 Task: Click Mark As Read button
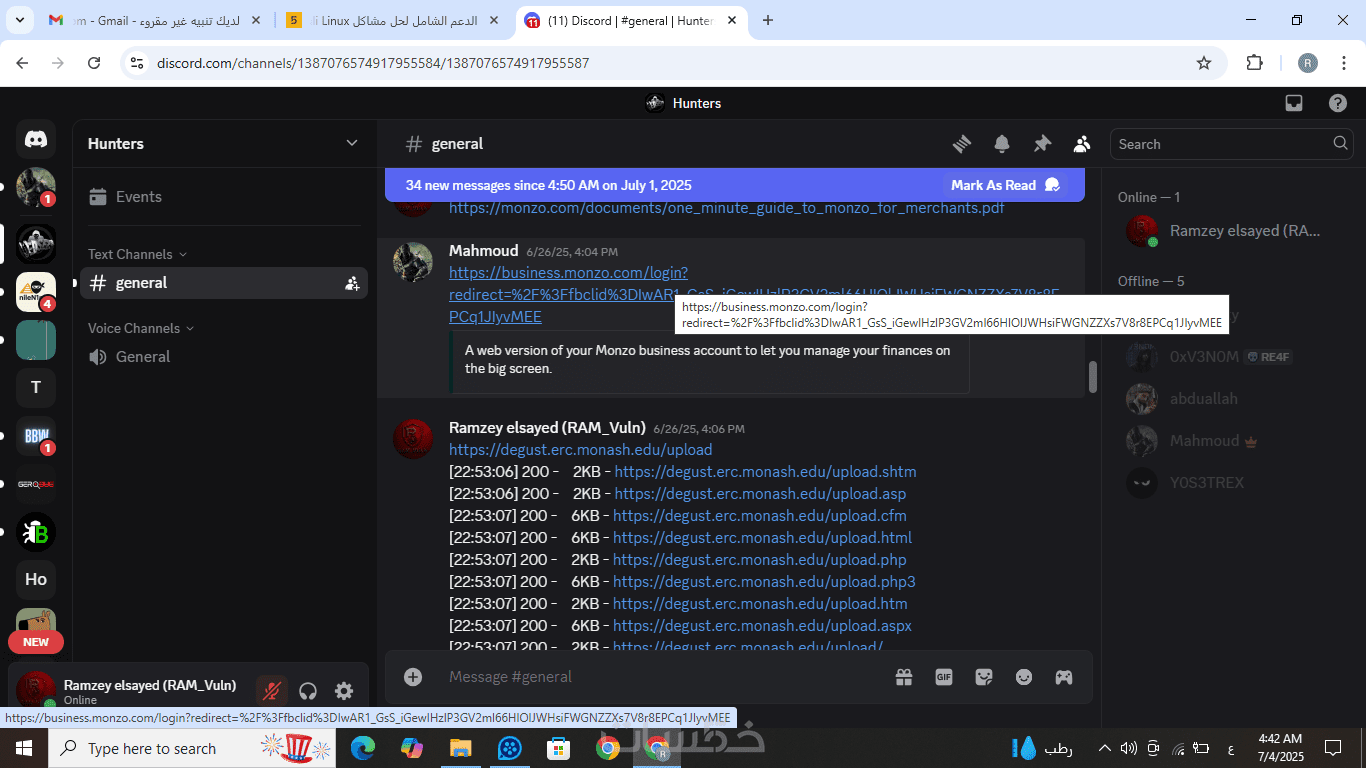(x=1005, y=185)
